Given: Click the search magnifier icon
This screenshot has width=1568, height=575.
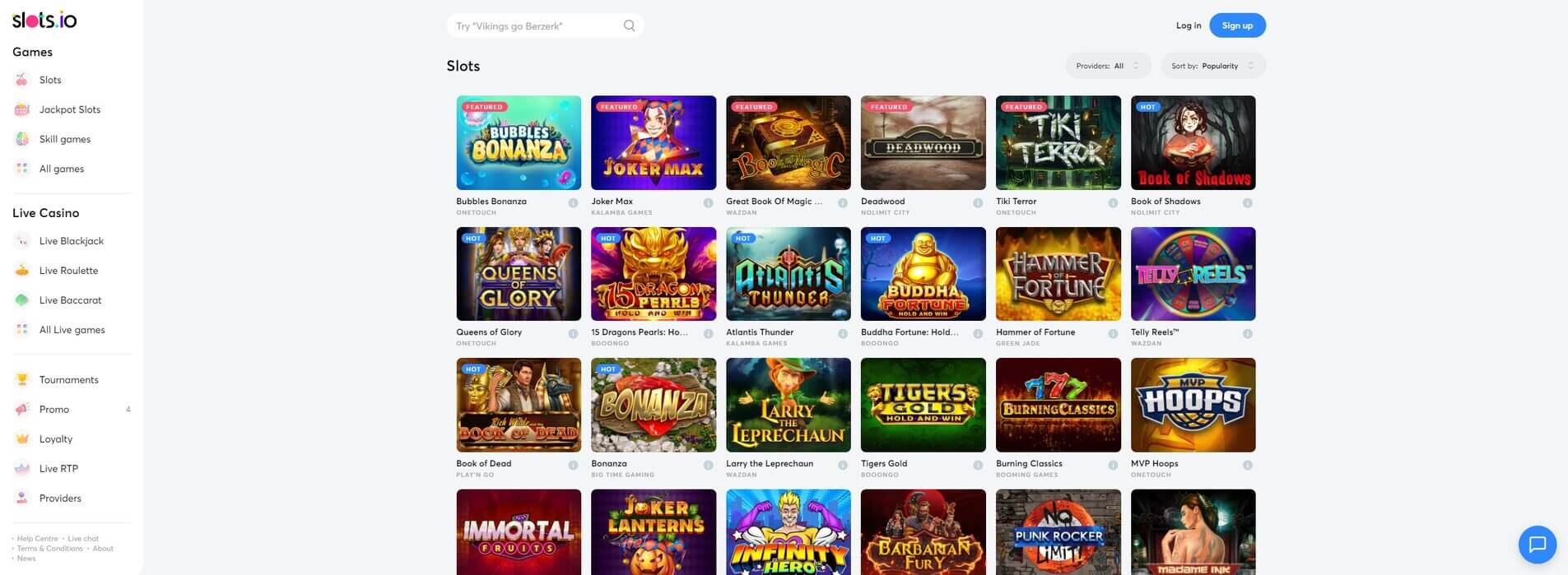Looking at the screenshot, I should (629, 26).
